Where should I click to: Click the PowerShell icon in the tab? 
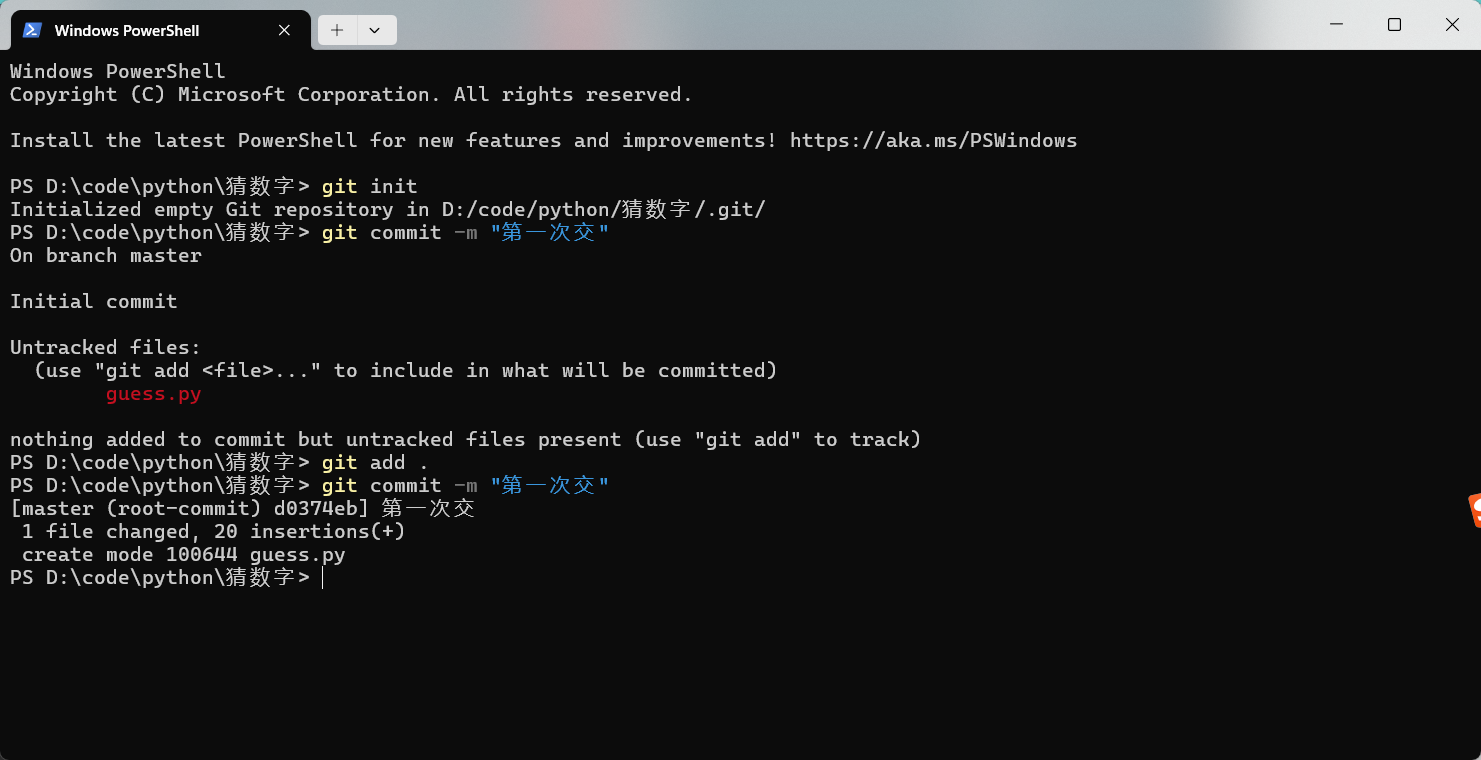pyautogui.click(x=32, y=30)
